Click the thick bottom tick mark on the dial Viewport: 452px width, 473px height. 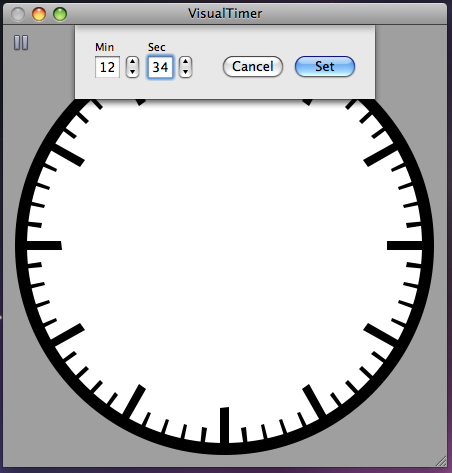click(225, 425)
